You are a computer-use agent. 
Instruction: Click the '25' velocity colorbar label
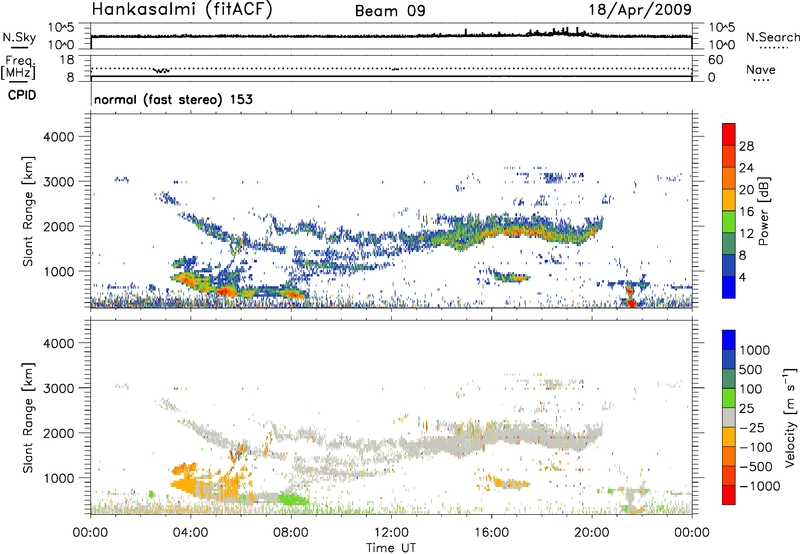point(747,409)
